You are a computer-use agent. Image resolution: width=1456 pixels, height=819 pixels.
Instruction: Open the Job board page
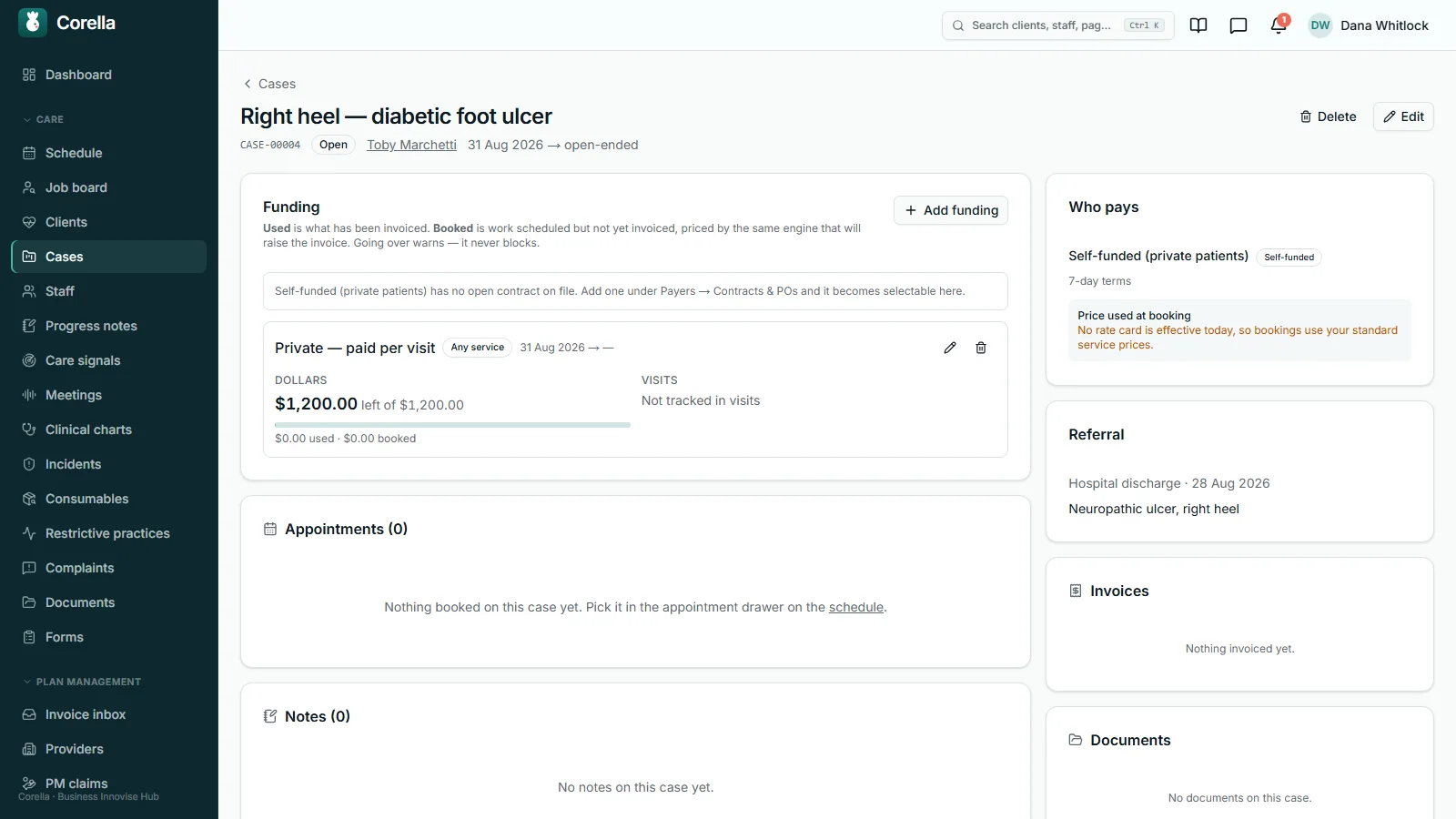coord(109,187)
